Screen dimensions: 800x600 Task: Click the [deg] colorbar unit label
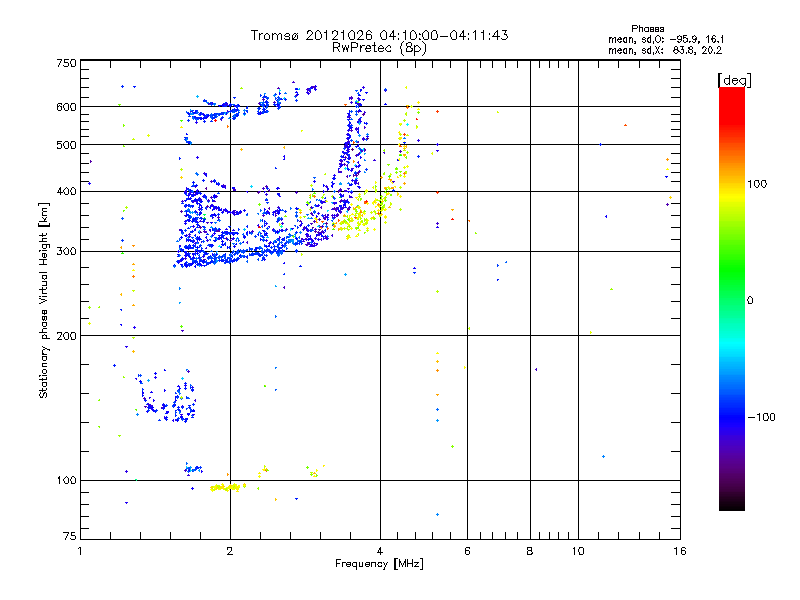click(735, 79)
